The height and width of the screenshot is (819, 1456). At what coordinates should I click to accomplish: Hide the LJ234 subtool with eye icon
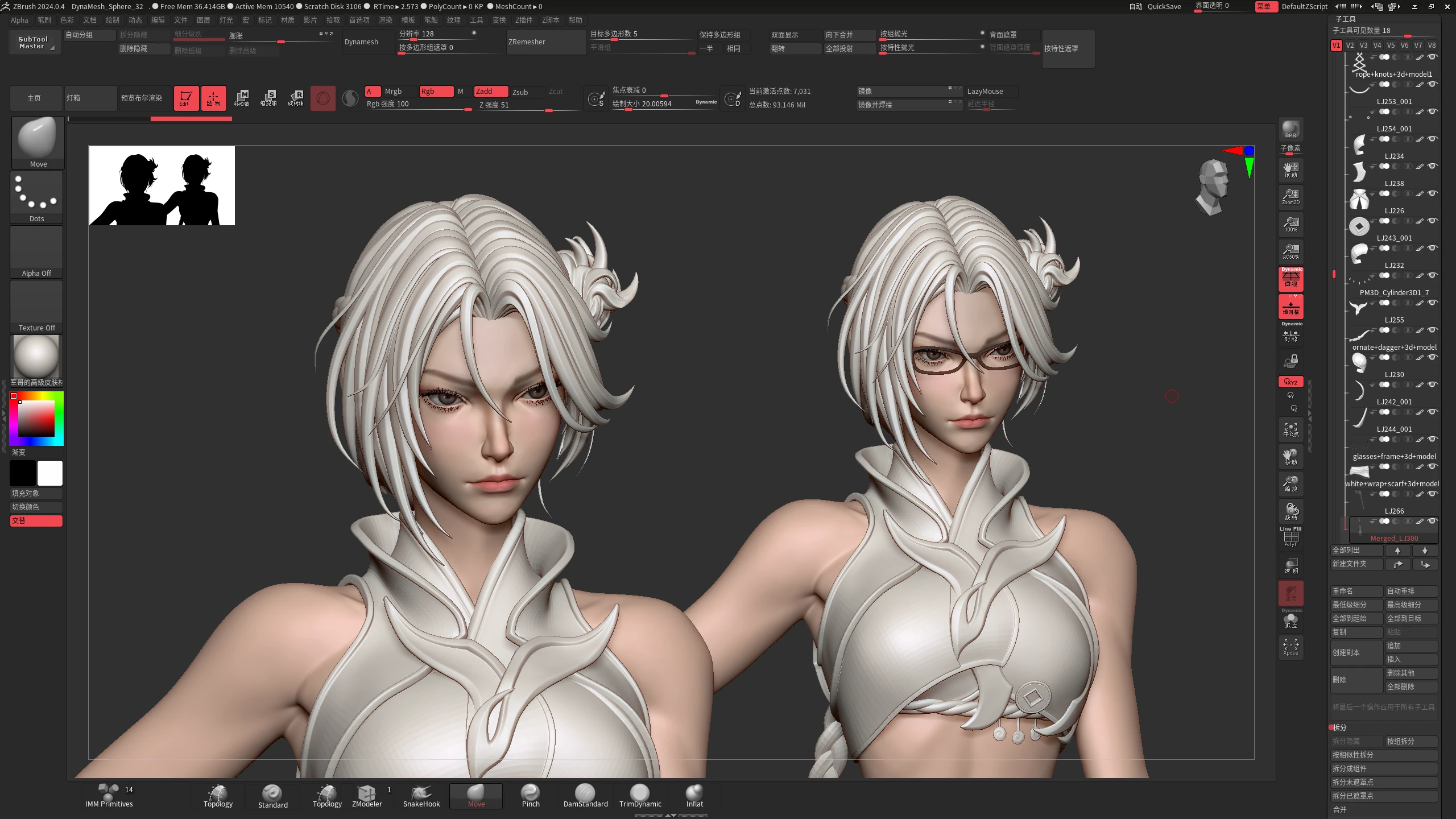tap(1432, 139)
